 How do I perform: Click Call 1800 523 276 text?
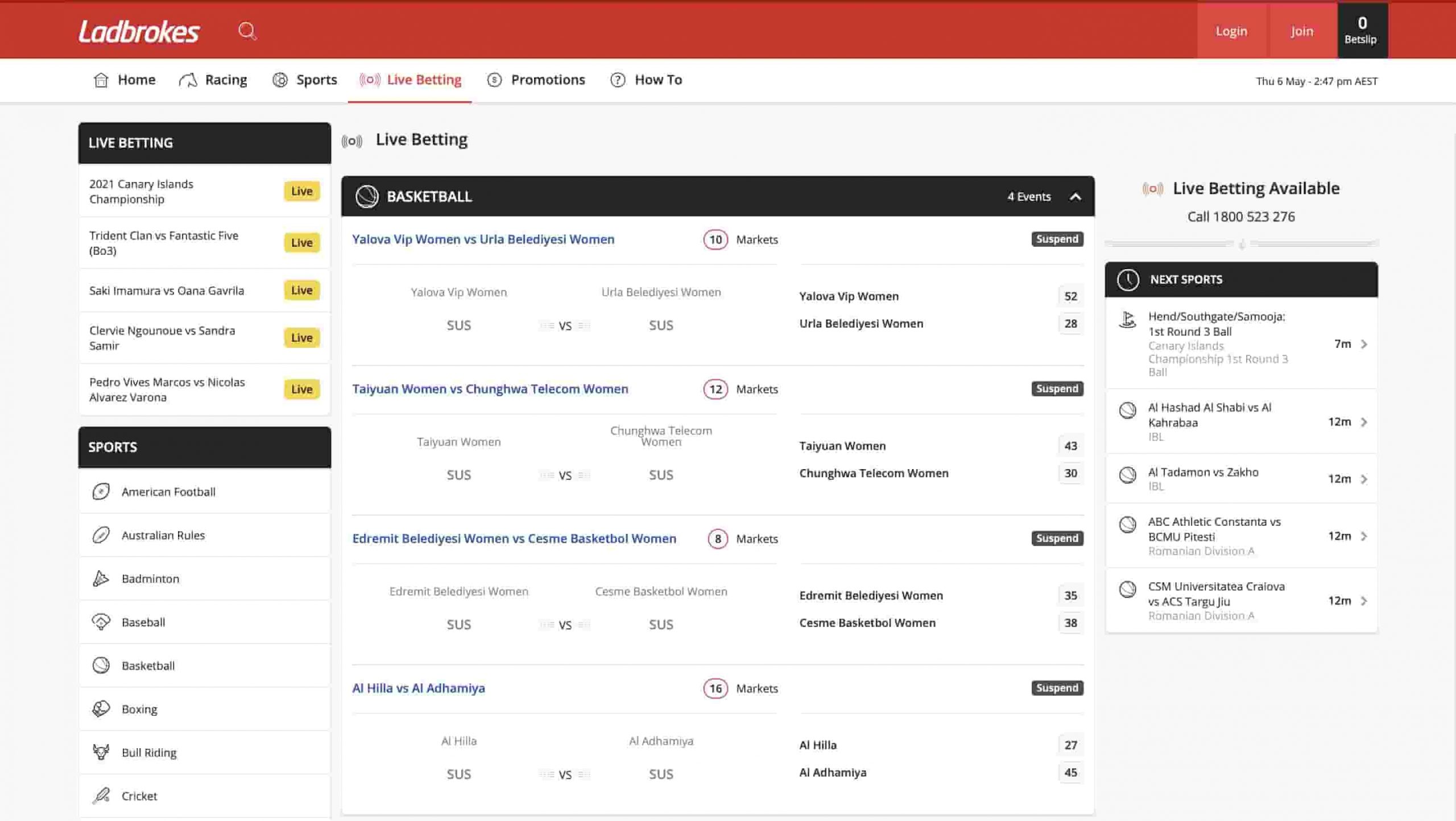(1241, 217)
